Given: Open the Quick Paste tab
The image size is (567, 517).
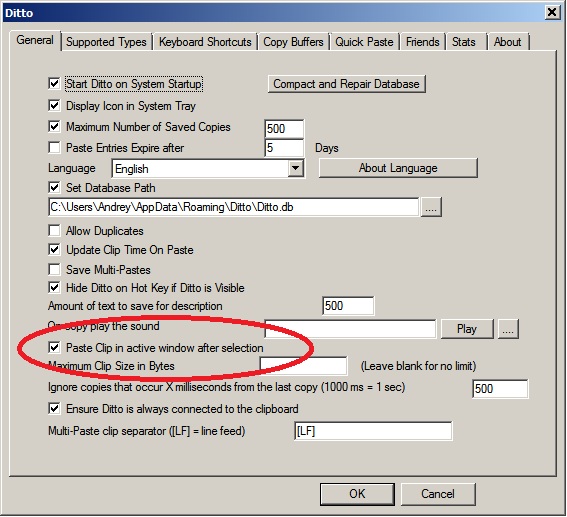Looking at the screenshot, I should pyautogui.click(x=364, y=42).
